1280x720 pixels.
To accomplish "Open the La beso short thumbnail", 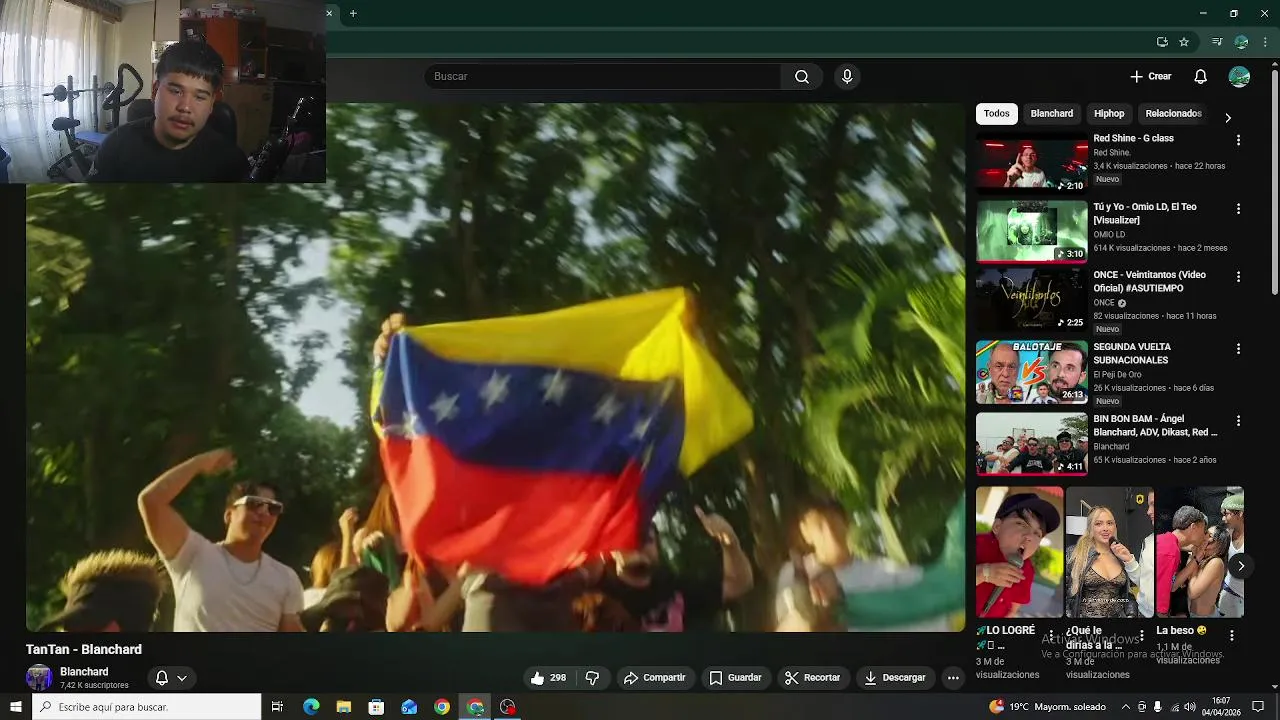I will (1199, 552).
